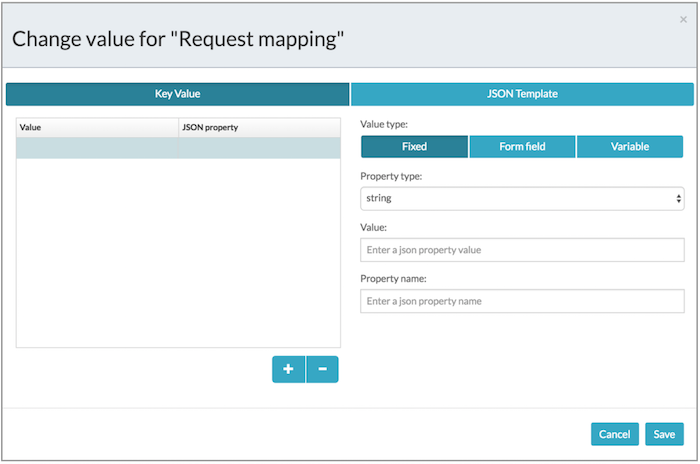Select the Form field value type
This screenshot has width=700, height=464.
(522, 147)
